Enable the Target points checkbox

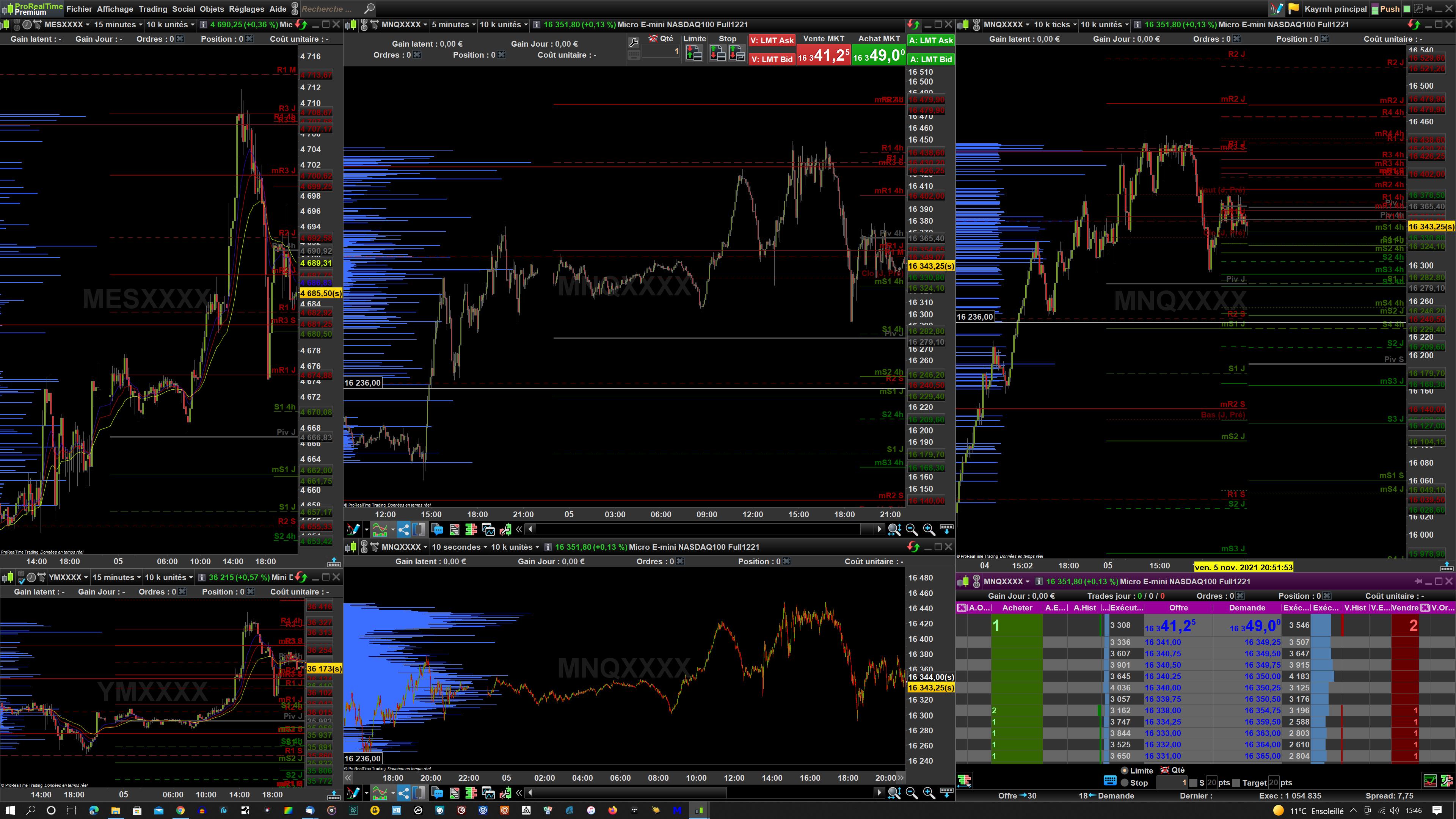pos(1236,783)
